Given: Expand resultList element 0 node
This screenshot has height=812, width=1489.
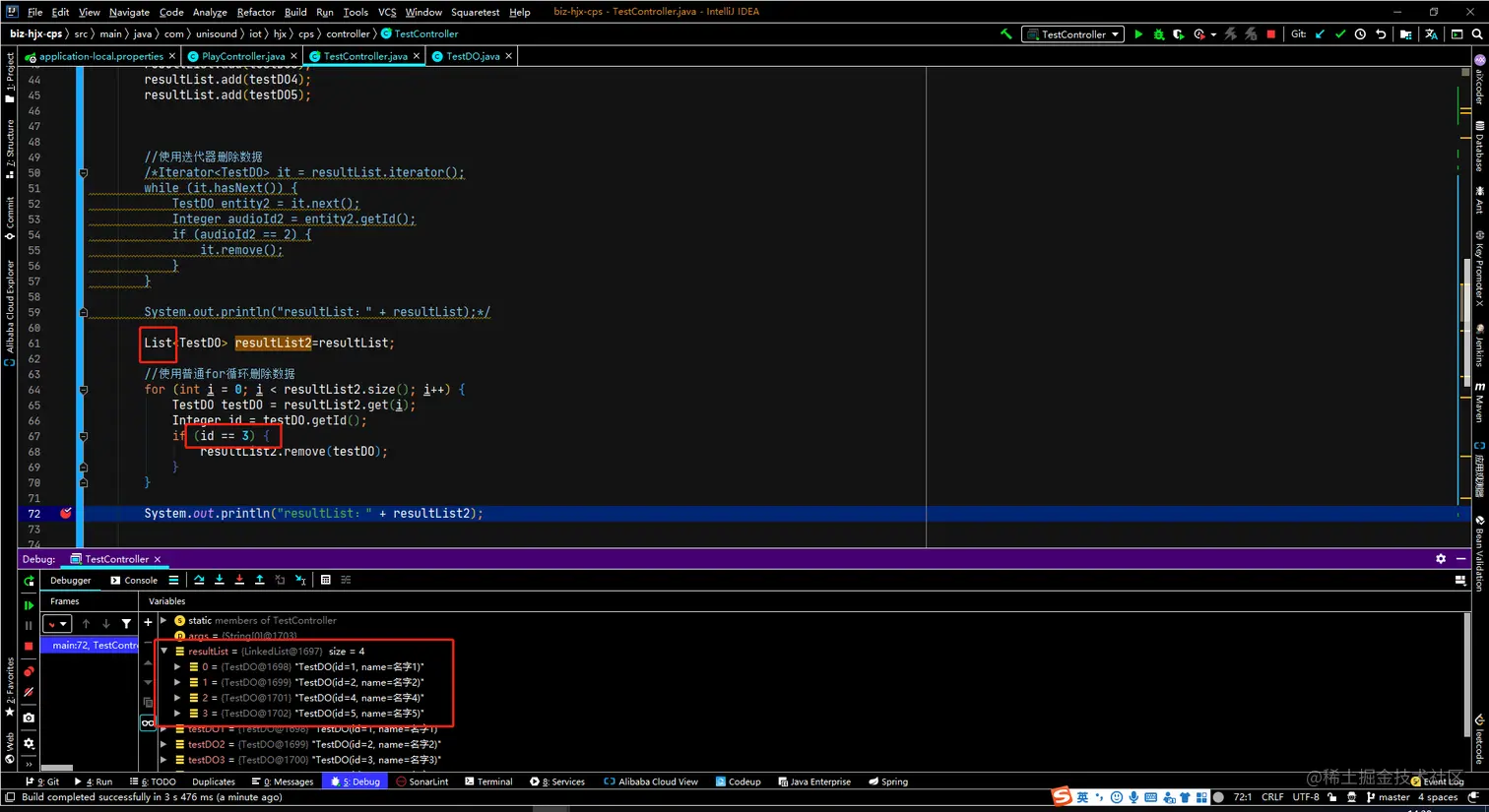Looking at the screenshot, I should point(178,666).
